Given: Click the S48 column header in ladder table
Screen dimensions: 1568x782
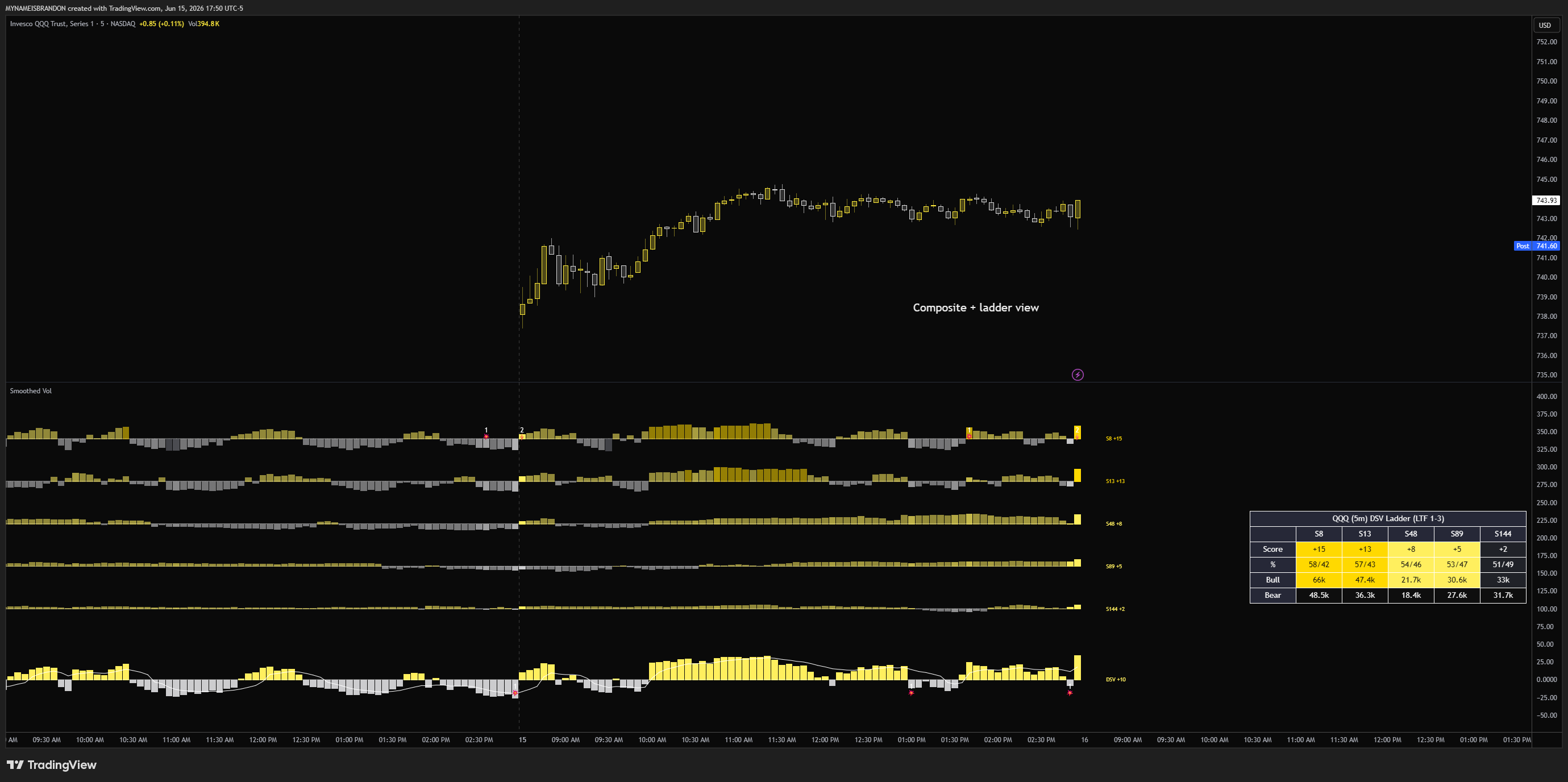Looking at the screenshot, I should point(1411,534).
